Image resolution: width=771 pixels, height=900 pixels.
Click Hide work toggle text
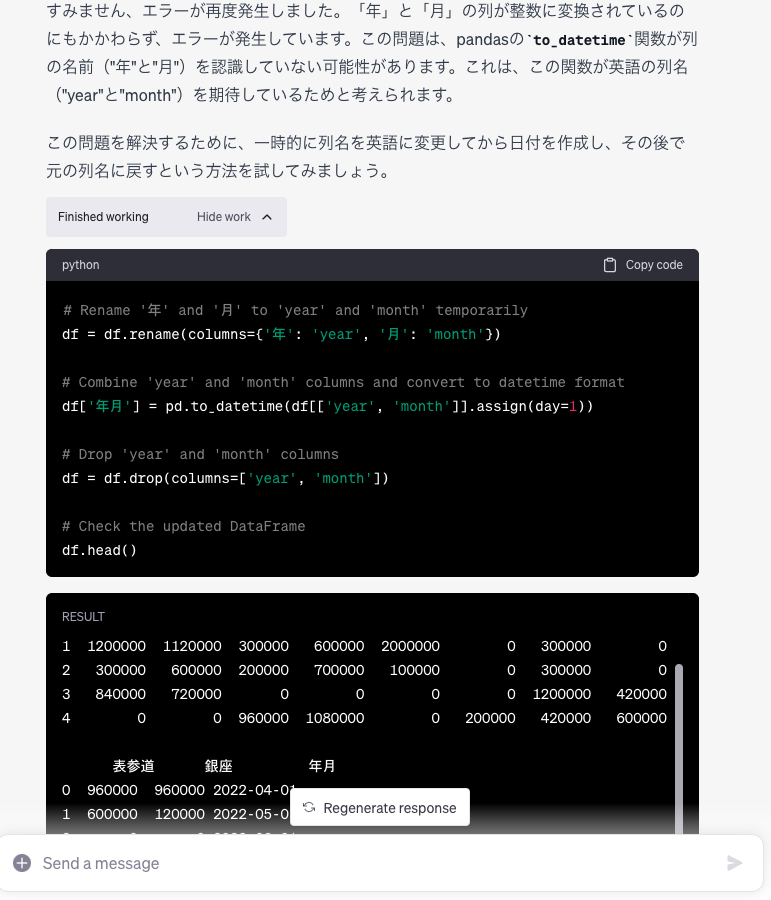[223, 217]
